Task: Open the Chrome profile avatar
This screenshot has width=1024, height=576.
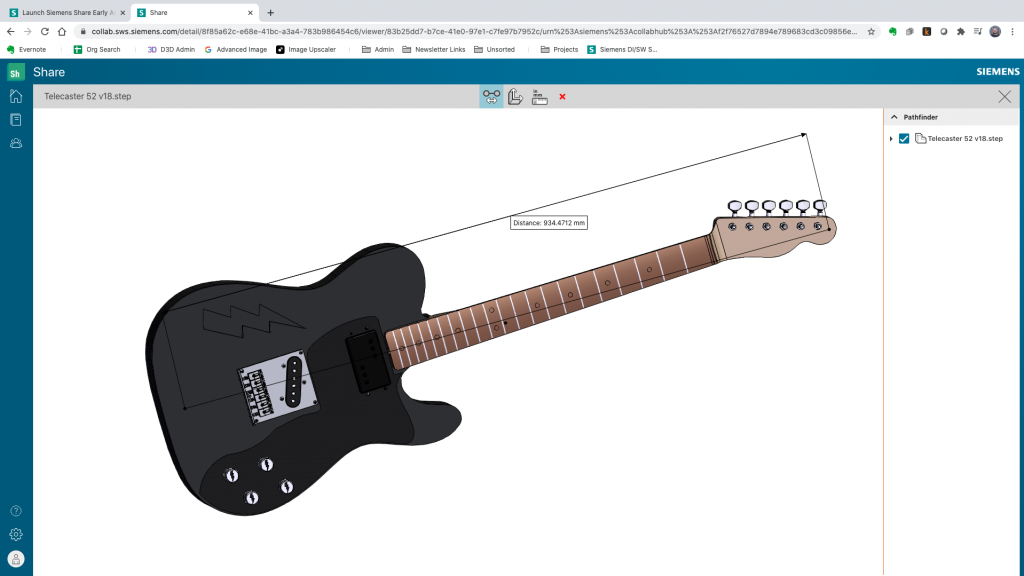Action: [995, 31]
